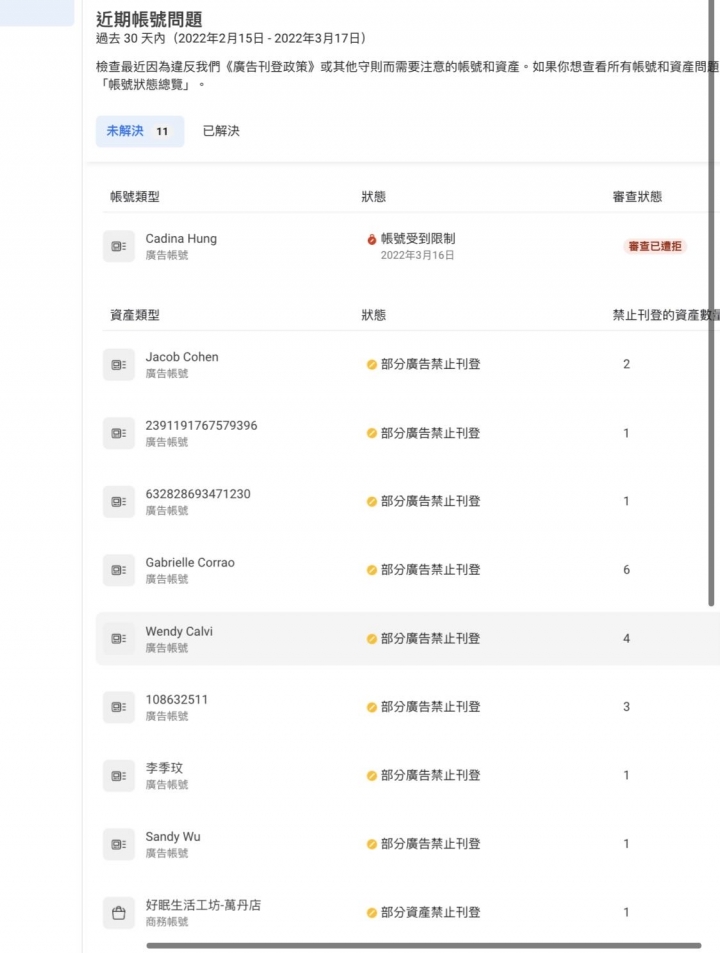Open the Gabrielle Corrao ad account

click(190, 563)
